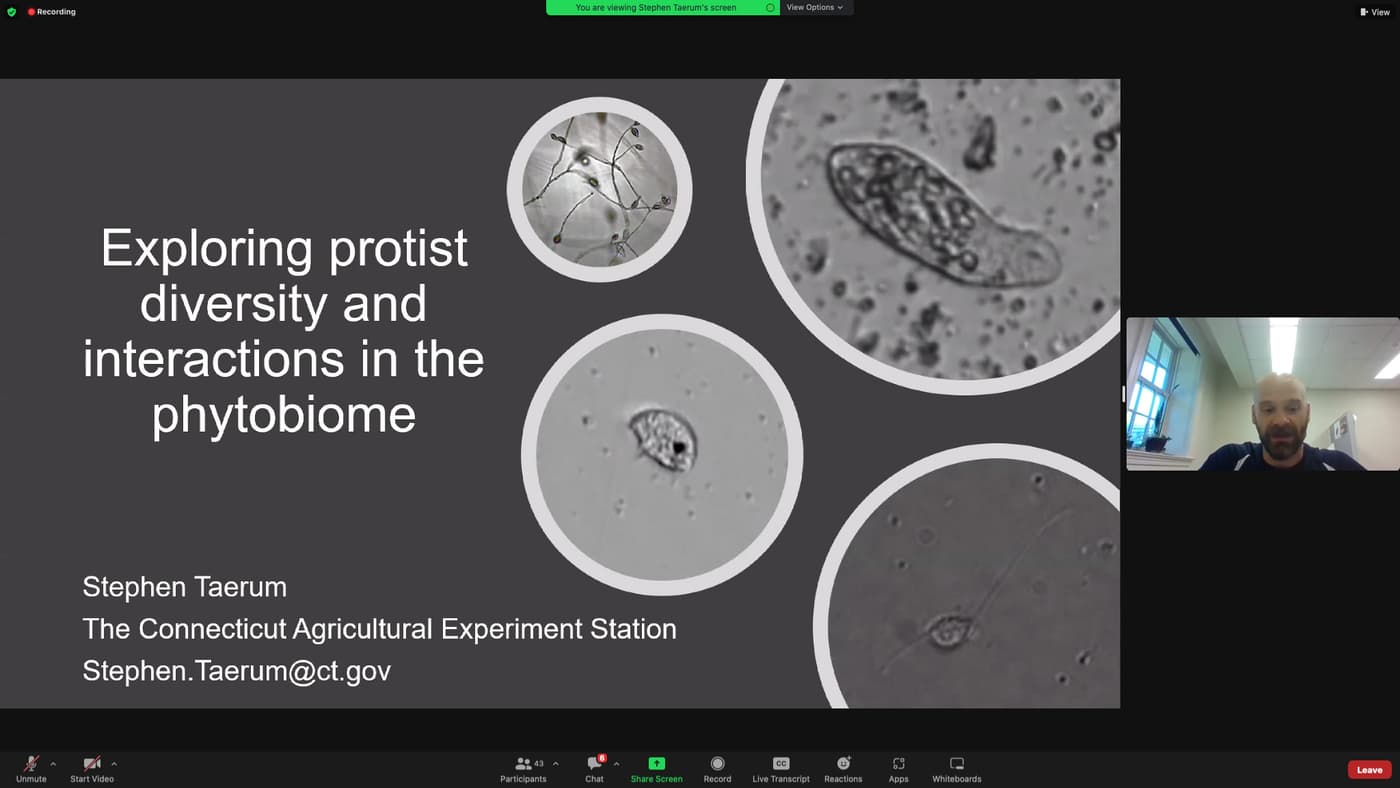Start Video camera

92,769
